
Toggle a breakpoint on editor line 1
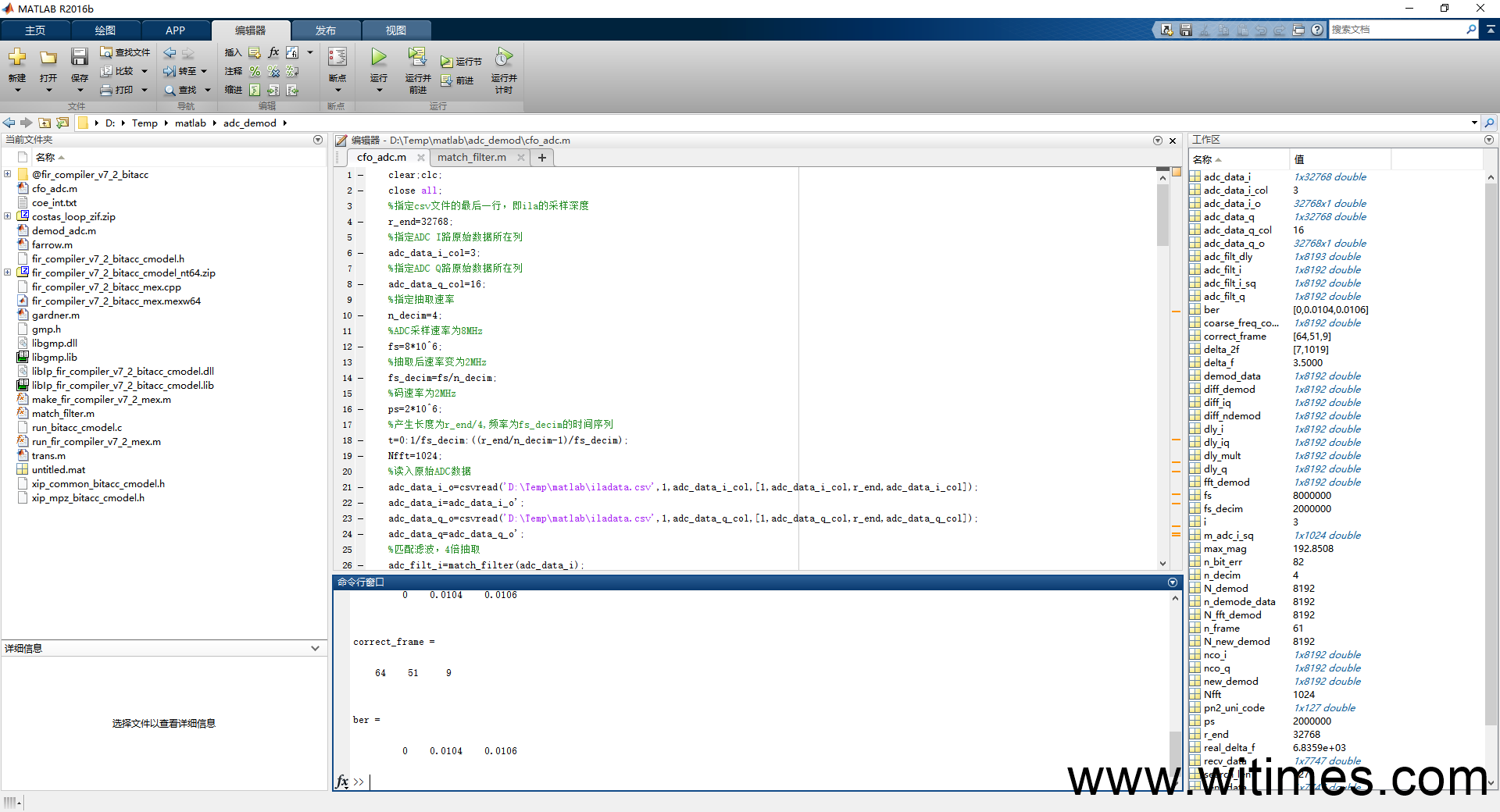[361, 175]
